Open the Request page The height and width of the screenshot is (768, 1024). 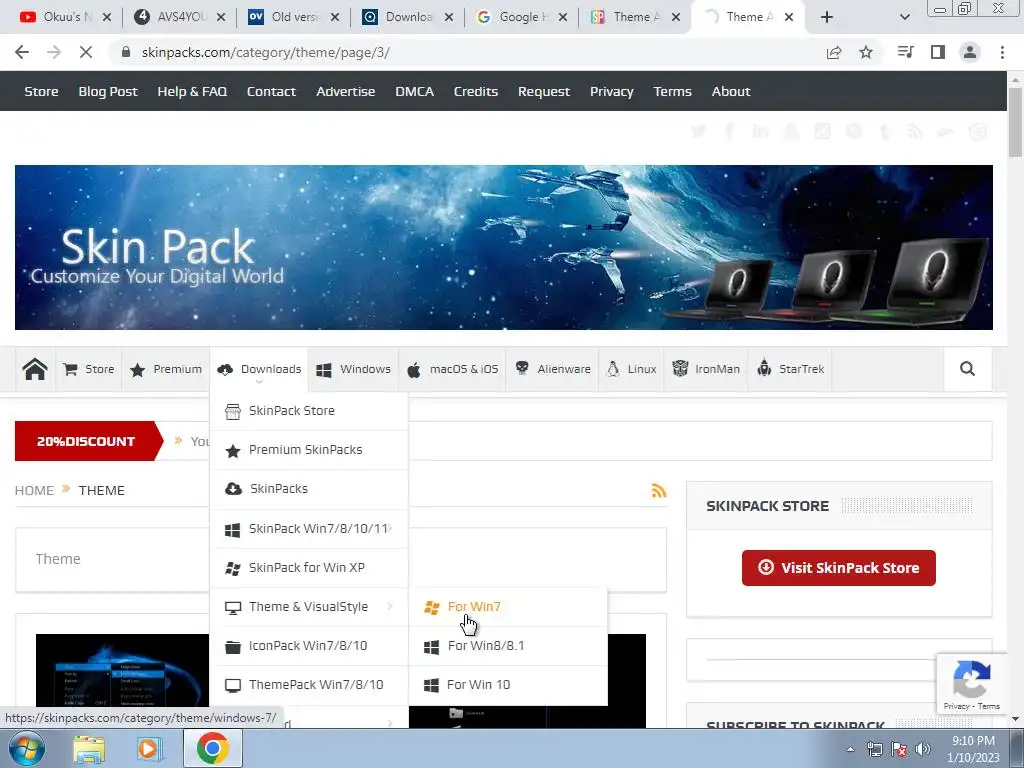543,91
